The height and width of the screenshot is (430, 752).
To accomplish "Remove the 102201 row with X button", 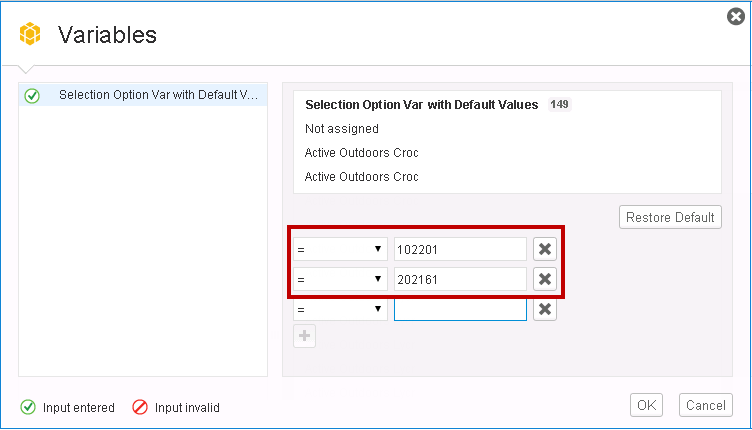I will pos(545,249).
